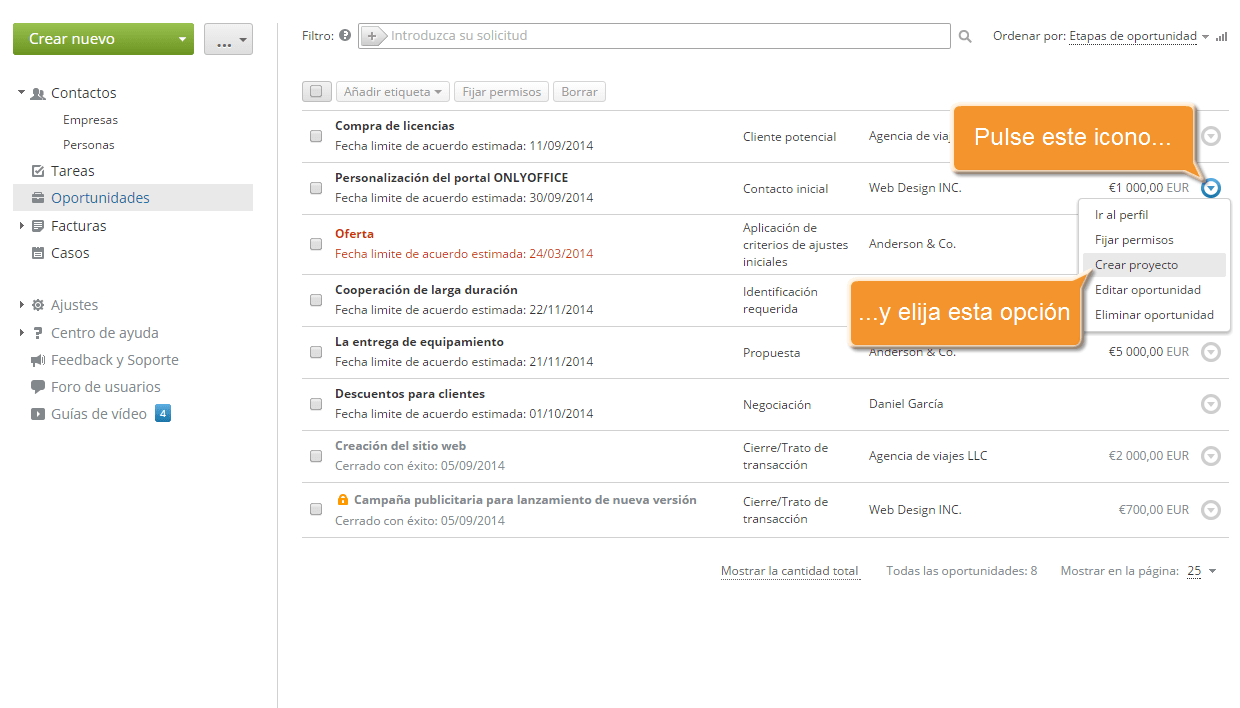Check the Cooperación de larga duración checkbox
The height and width of the screenshot is (708, 1240).
[316, 300]
